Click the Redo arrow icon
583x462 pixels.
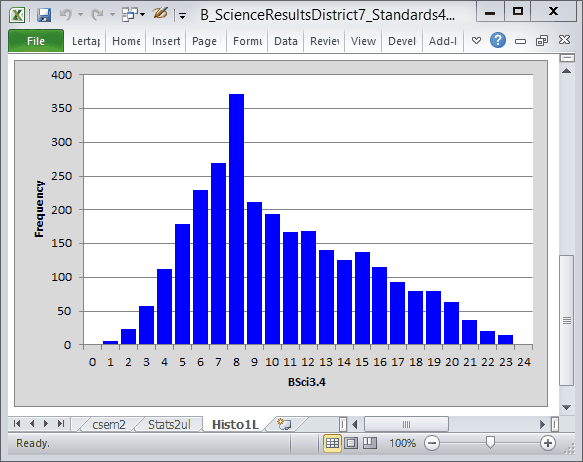98,15
